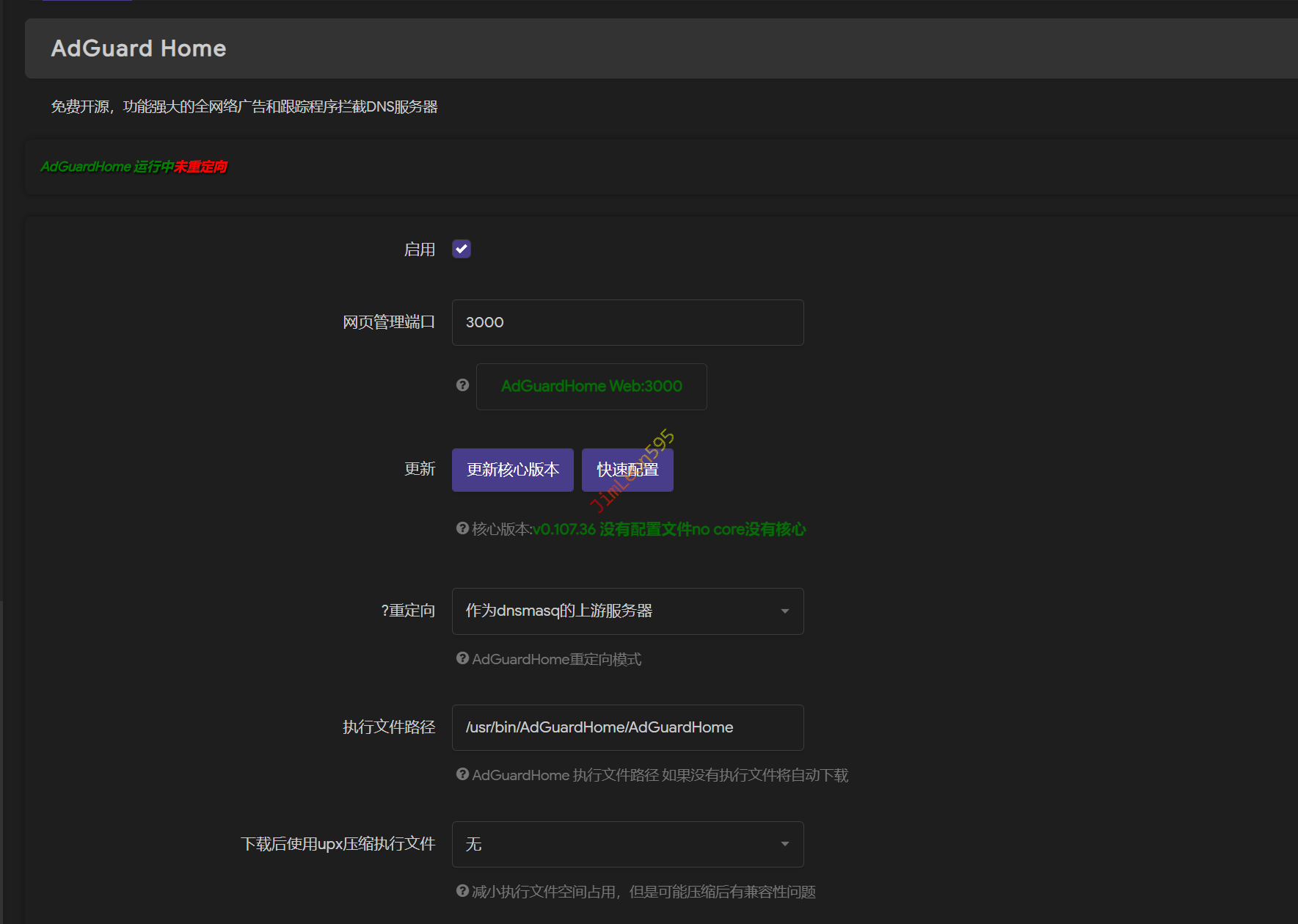
Task: Open the 重定向 mode dropdown
Action: [627, 611]
